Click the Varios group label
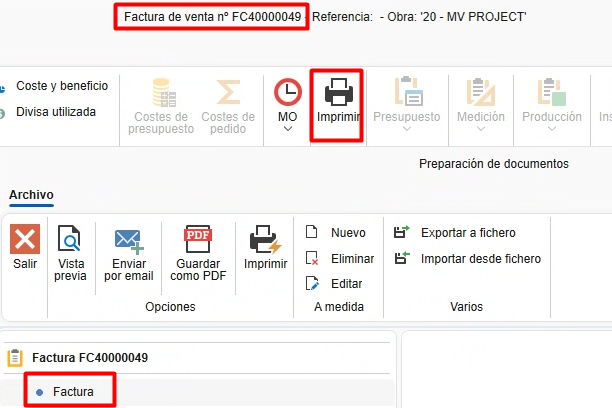The image size is (612, 408). coord(466,307)
